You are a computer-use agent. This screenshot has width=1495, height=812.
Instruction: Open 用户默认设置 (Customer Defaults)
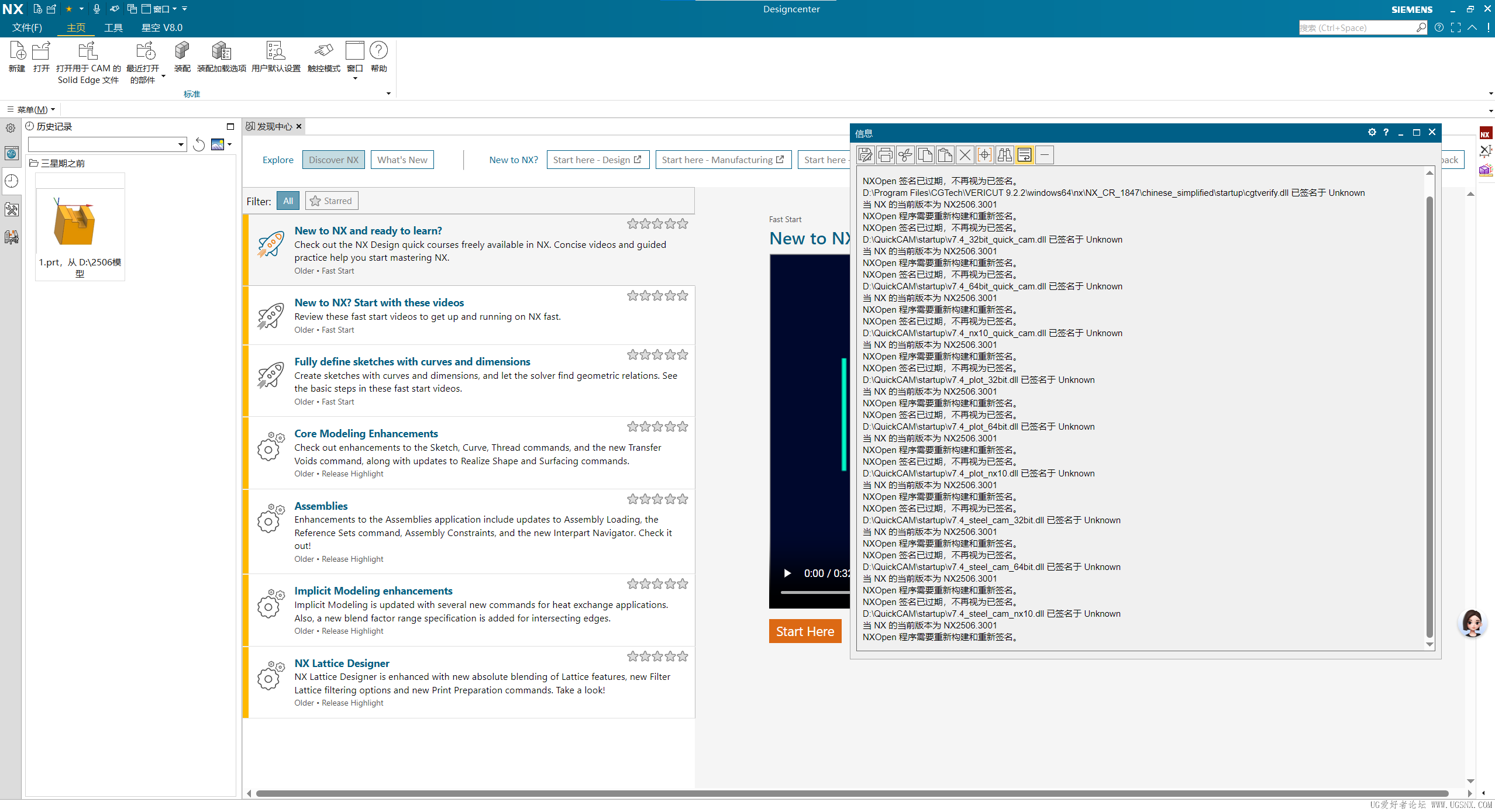(275, 57)
